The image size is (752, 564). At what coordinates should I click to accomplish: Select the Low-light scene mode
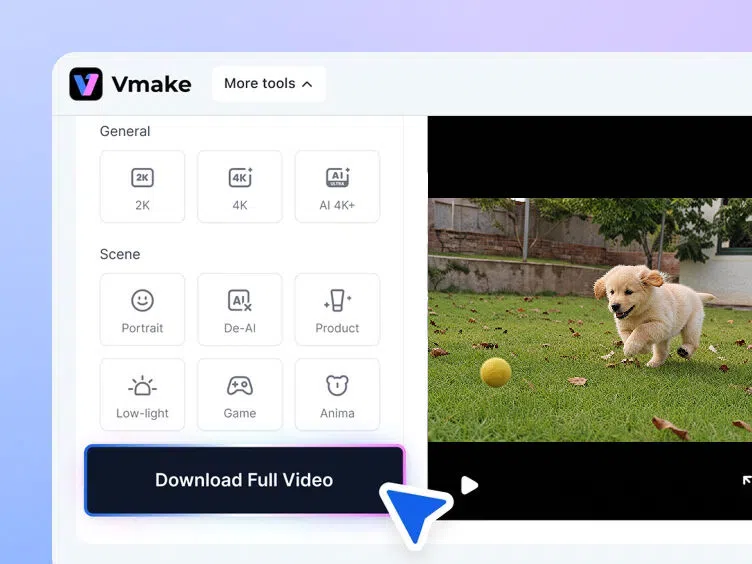[142, 394]
